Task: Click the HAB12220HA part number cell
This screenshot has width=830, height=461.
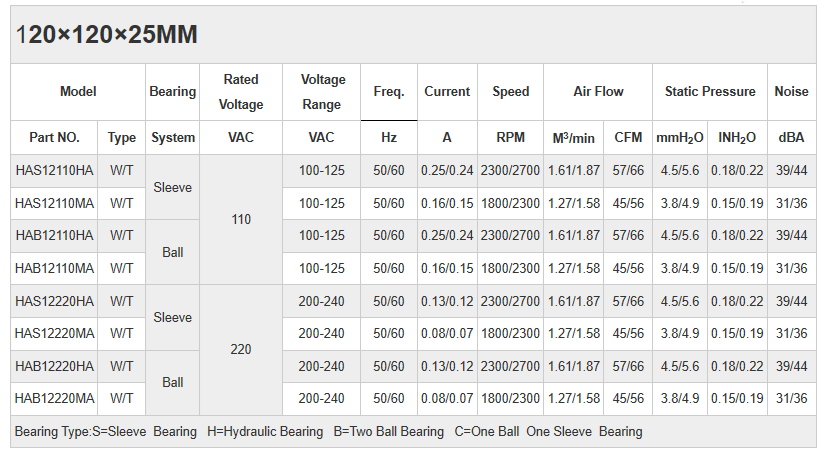Action: coord(55,366)
